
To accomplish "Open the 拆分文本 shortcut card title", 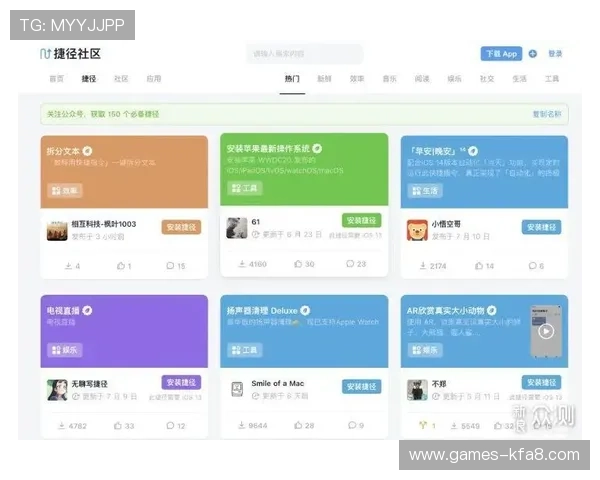I will pyautogui.click(x=63, y=151).
